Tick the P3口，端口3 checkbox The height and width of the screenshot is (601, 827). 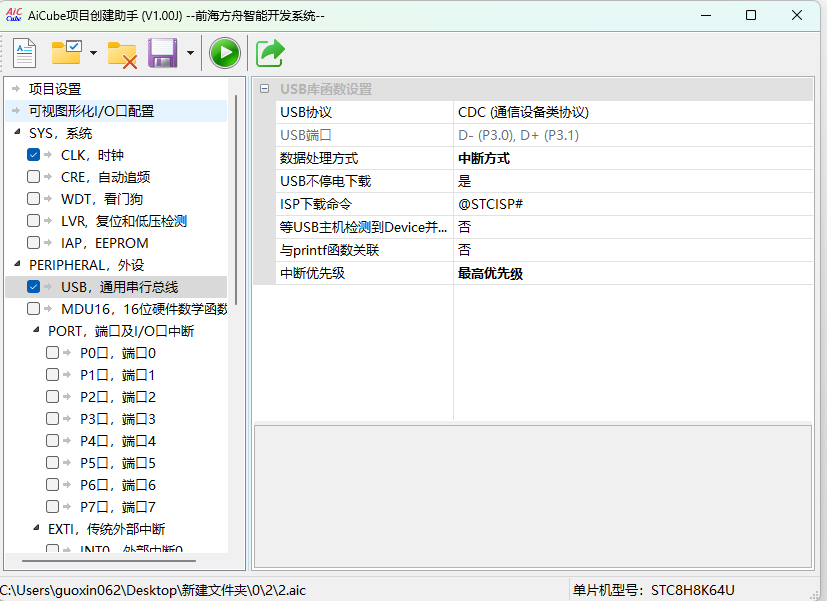[53, 419]
